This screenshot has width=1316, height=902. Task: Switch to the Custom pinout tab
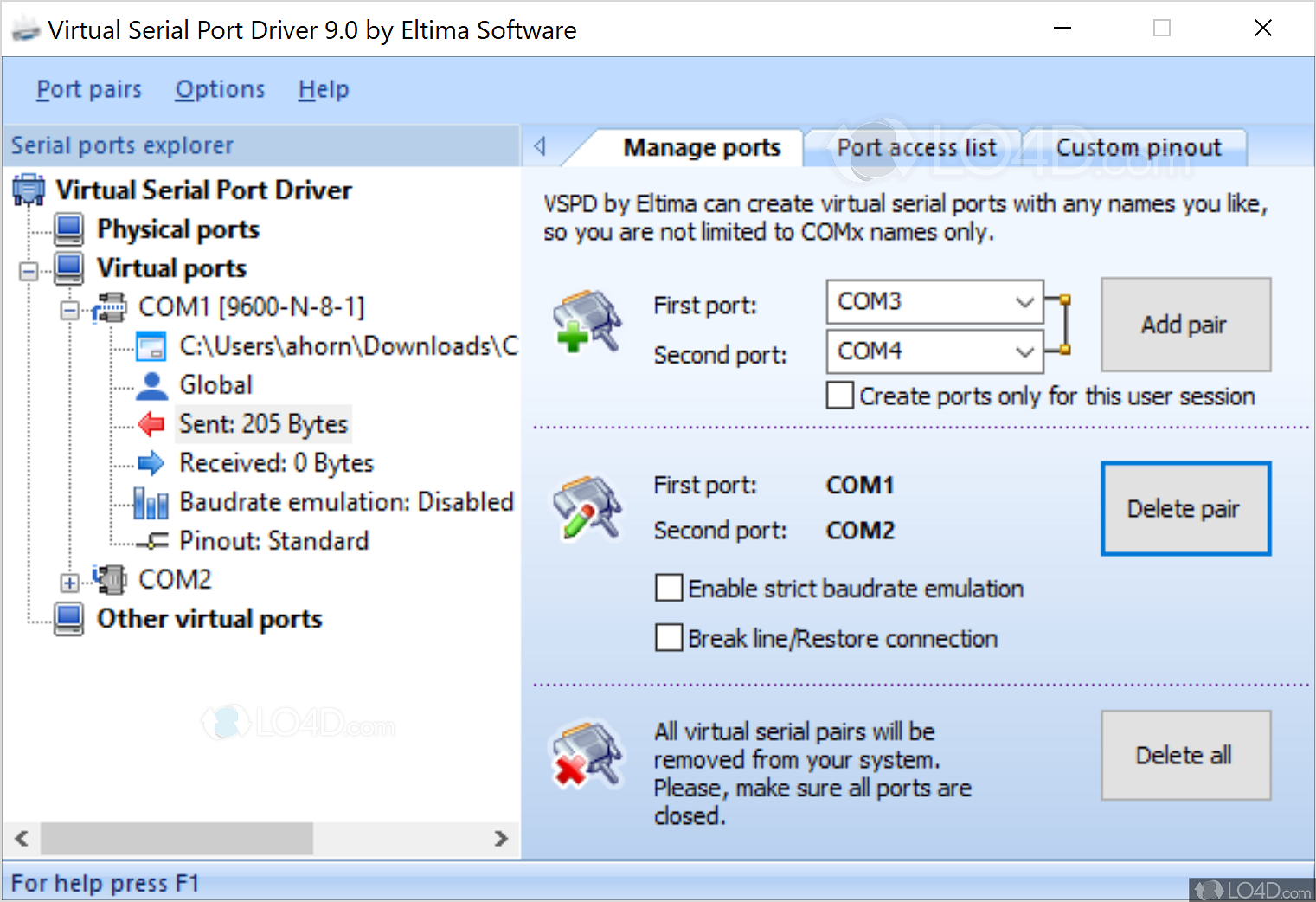(1138, 147)
